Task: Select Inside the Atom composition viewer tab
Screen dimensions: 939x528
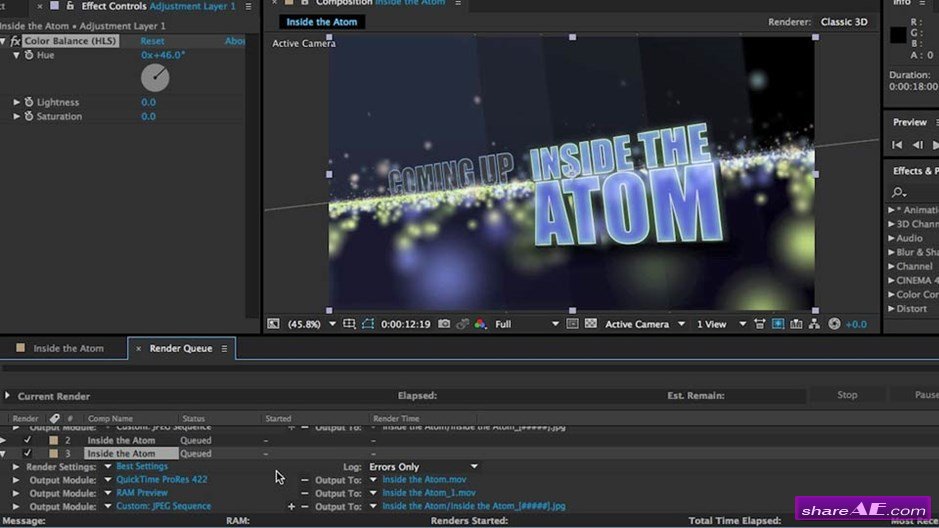Action: click(322, 22)
